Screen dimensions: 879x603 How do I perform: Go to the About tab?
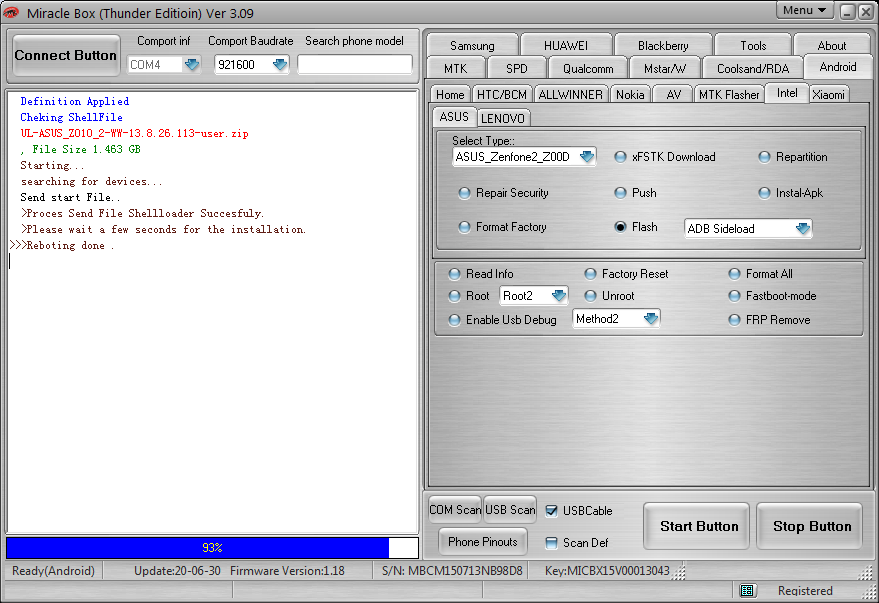point(832,45)
